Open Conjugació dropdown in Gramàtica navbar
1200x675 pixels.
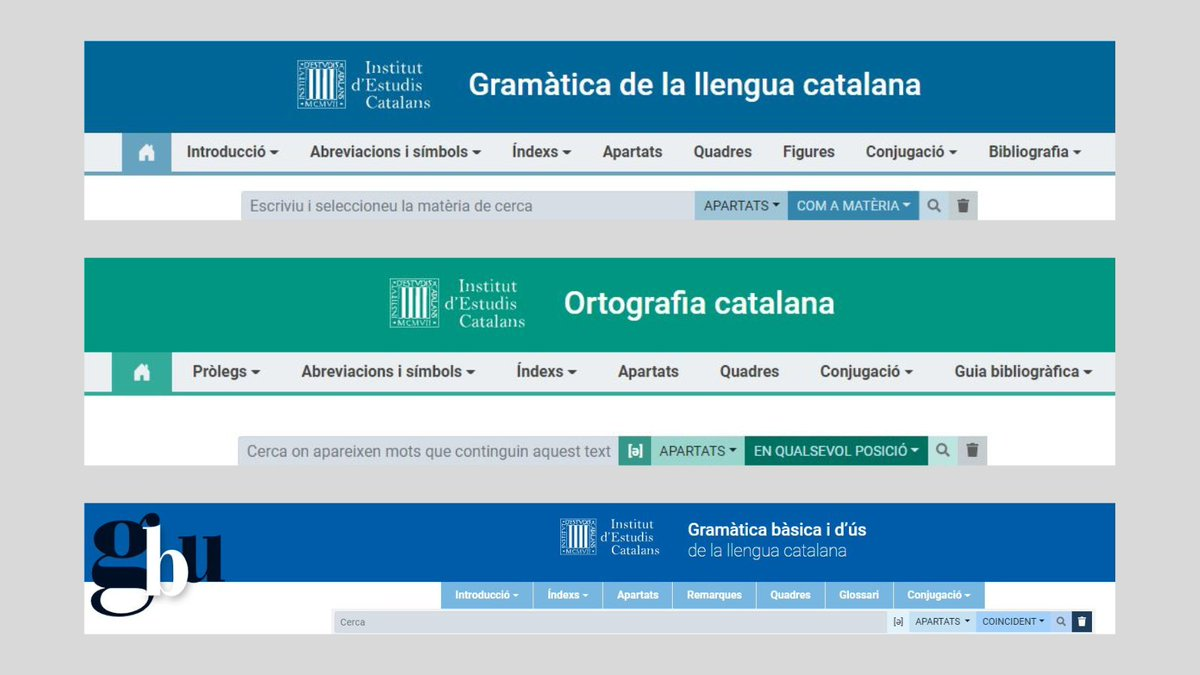tap(911, 152)
